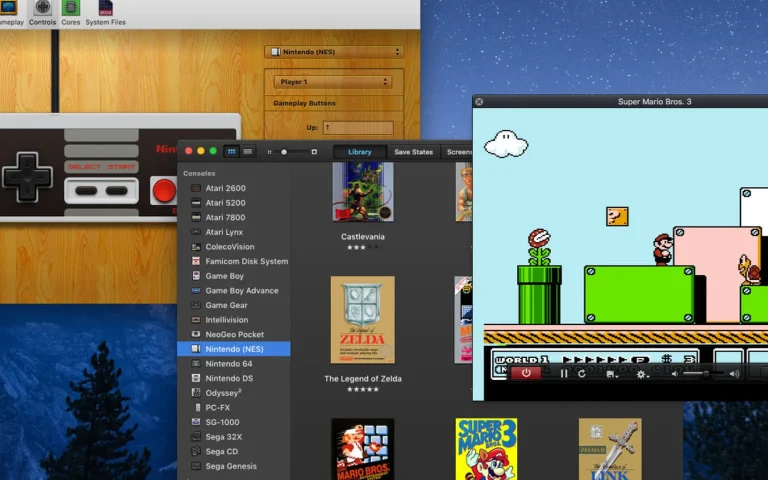
Task: Click the START button on controller image
Action: pyautogui.click(x=117, y=191)
